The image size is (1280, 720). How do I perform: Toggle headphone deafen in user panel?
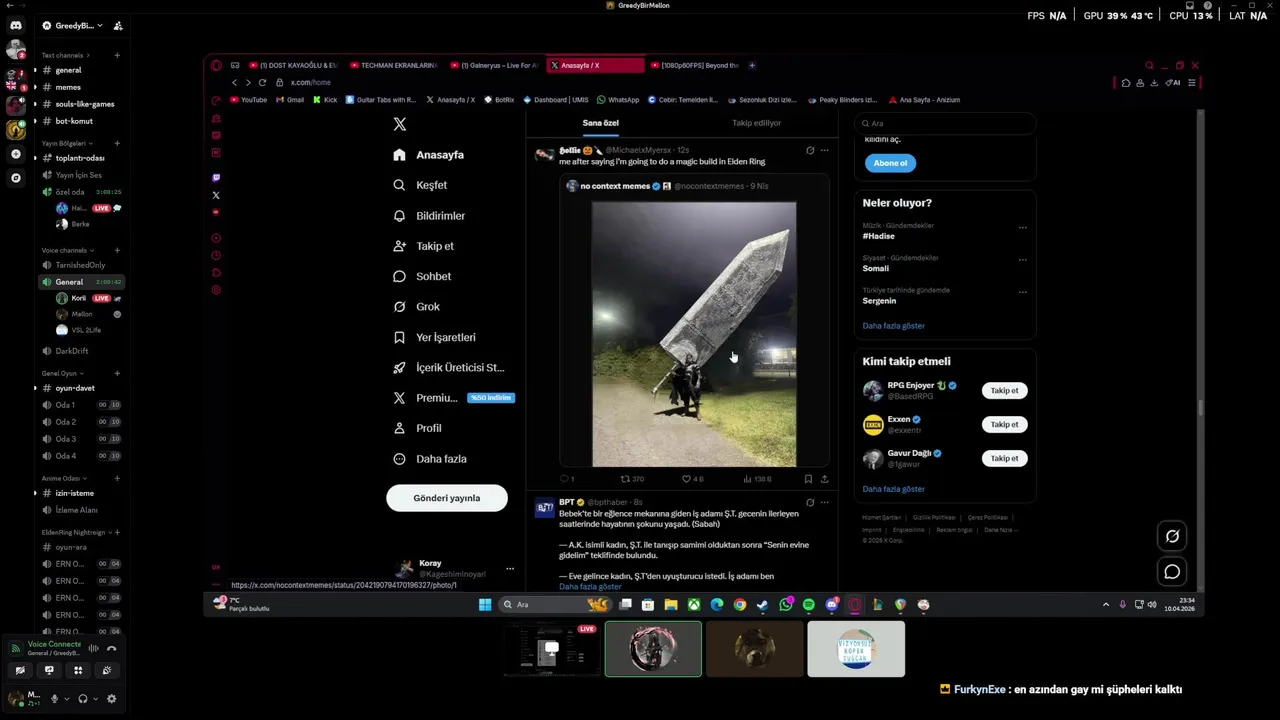tap(83, 699)
